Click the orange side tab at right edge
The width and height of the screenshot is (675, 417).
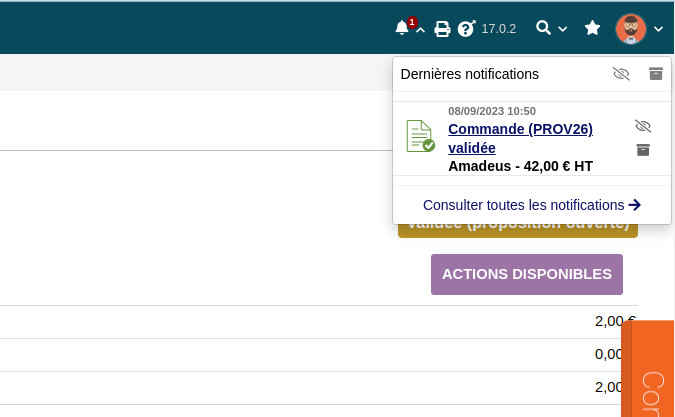pos(649,370)
